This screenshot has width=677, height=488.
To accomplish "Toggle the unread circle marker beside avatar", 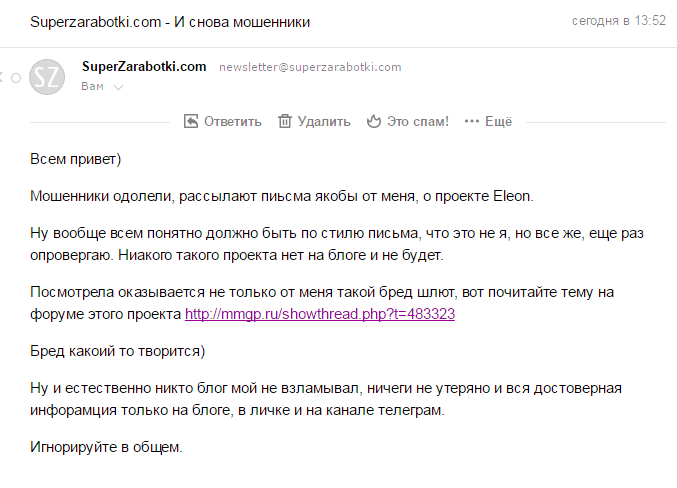I will point(16,77).
